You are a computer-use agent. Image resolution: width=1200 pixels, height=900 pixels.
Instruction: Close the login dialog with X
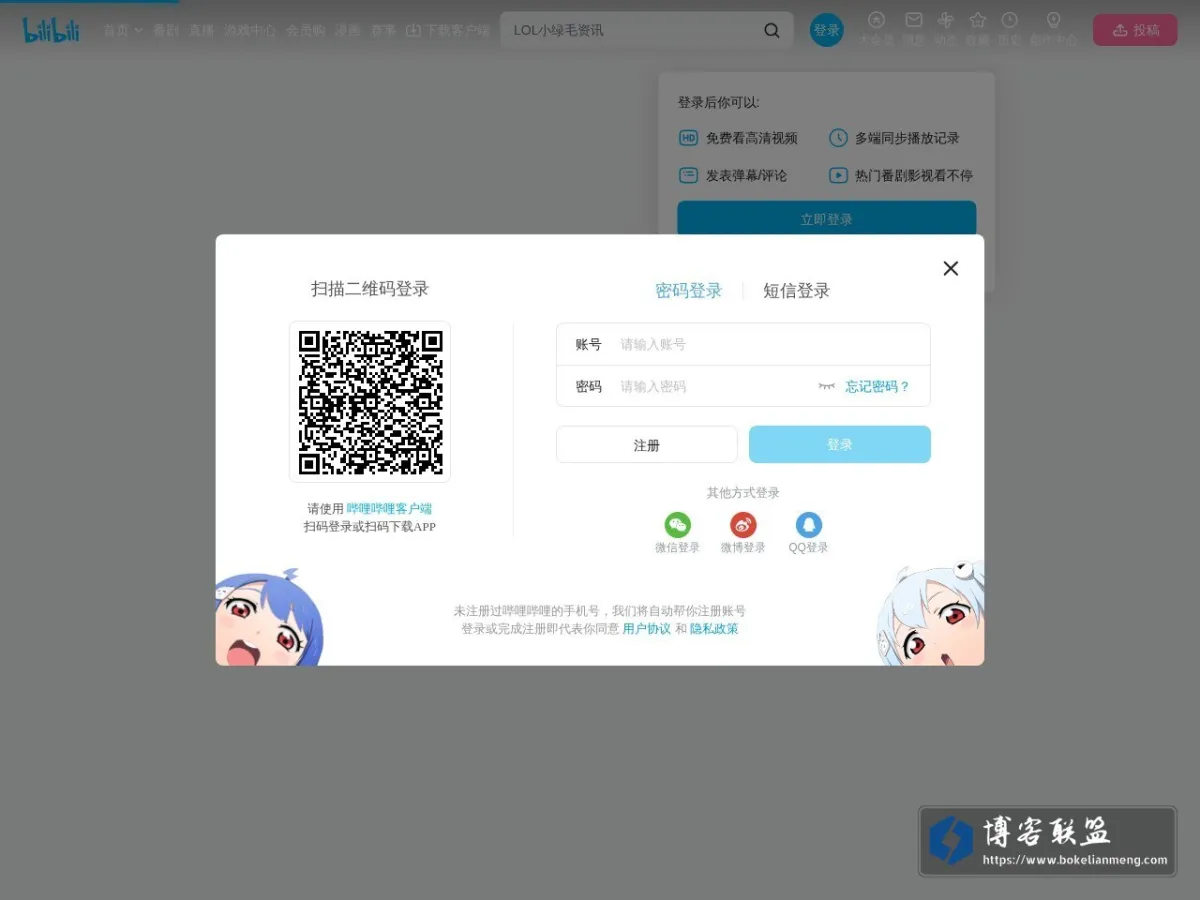[x=951, y=268]
